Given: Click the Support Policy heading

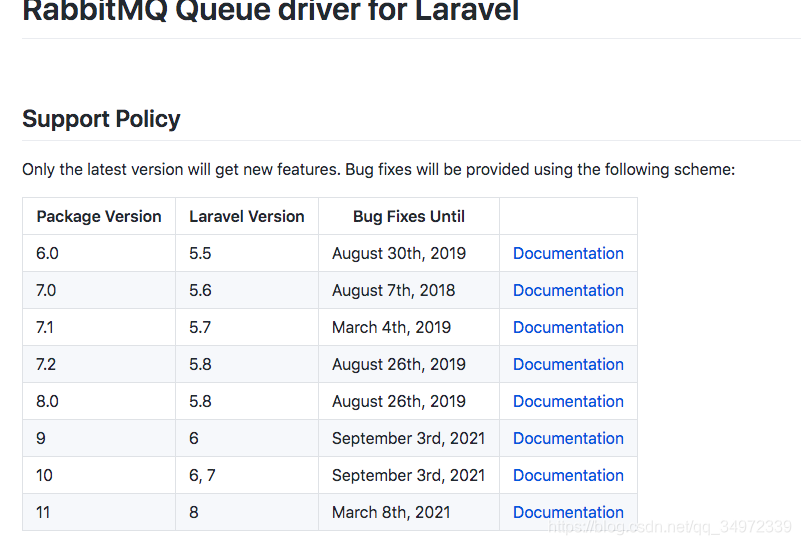Looking at the screenshot, I should pyautogui.click(x=101, y=119).
